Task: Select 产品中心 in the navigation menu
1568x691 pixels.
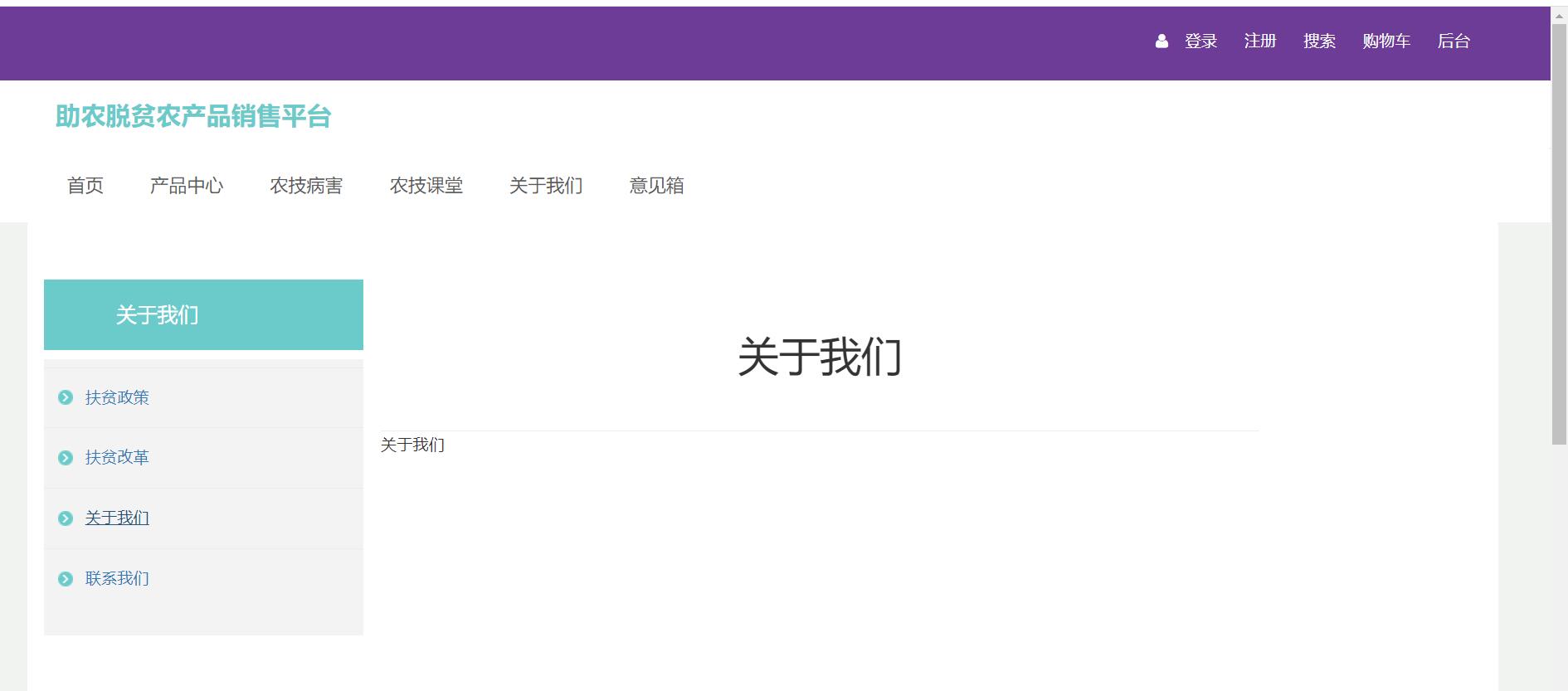Action: pos(187,186)
